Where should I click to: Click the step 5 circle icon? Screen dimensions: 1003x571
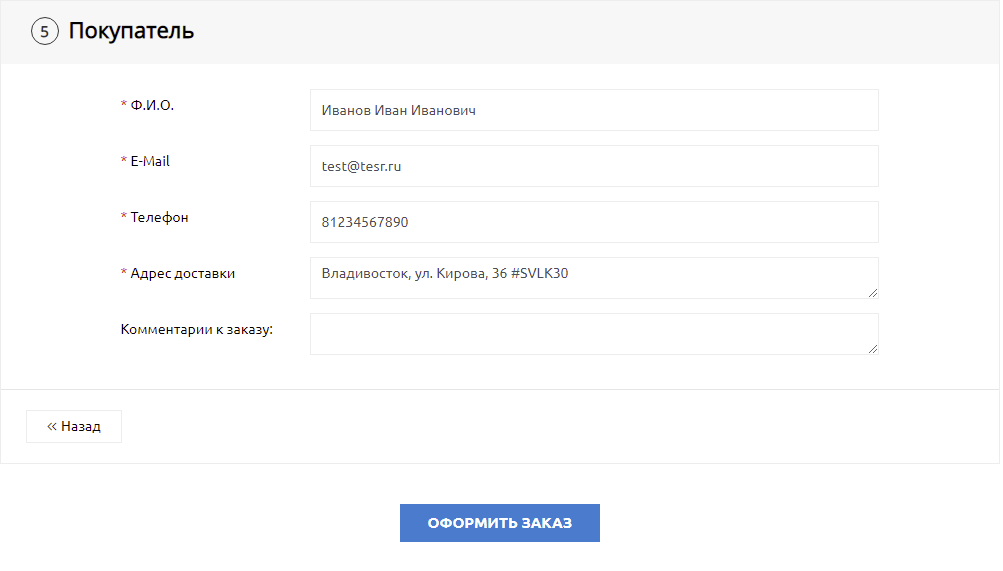pyautogui.click(x=44, y=31)
